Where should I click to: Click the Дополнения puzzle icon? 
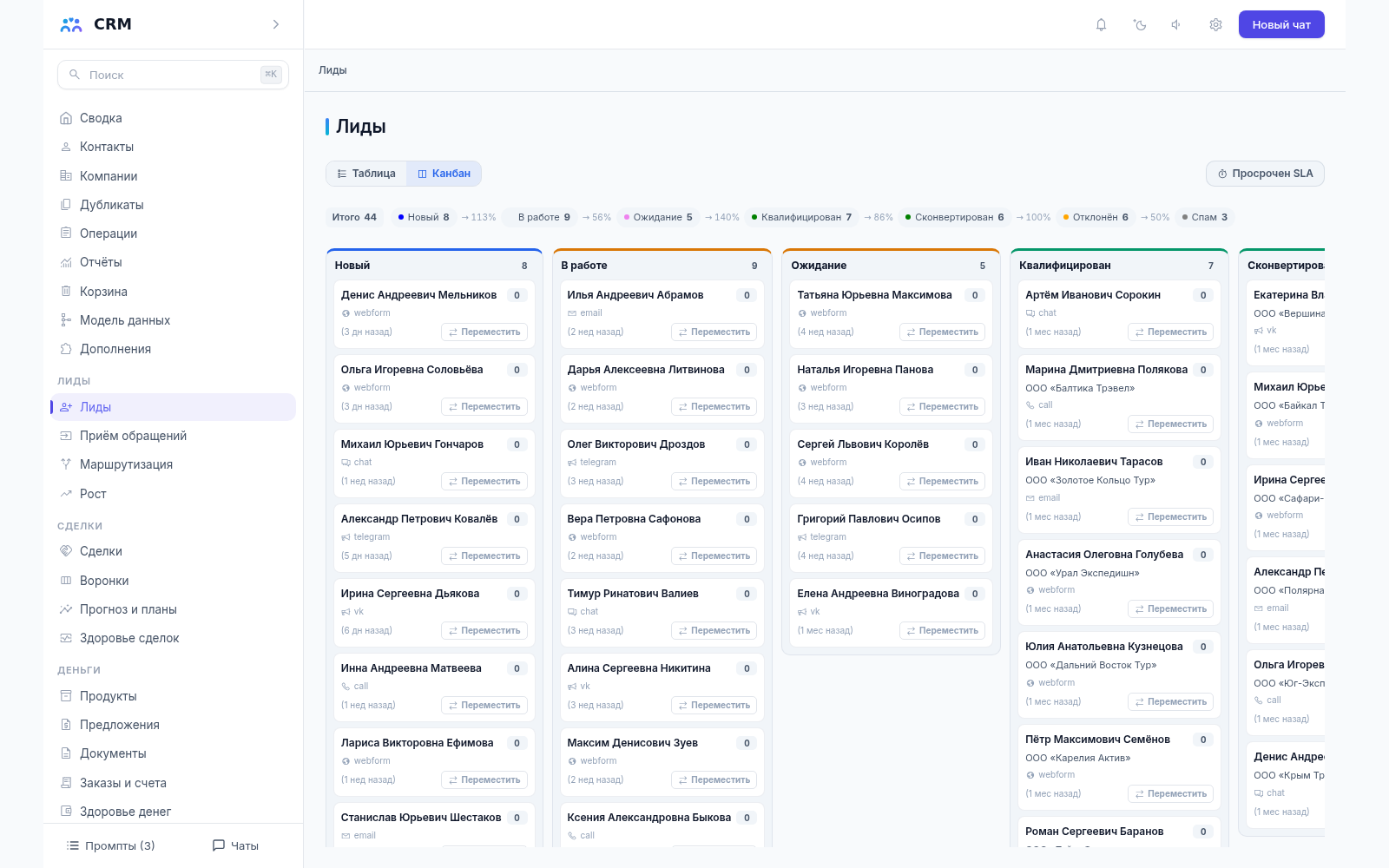[66, 349]
